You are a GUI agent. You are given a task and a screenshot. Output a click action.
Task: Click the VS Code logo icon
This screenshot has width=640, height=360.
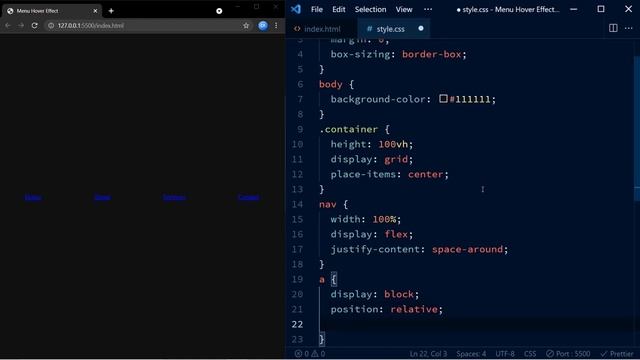click(296, 9)
